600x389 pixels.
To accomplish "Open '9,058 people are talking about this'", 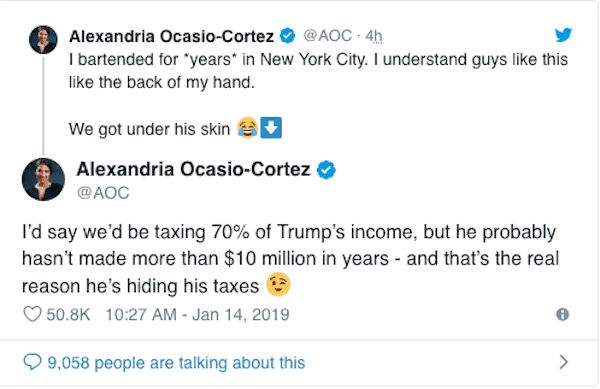I will [x=176, y=363].
